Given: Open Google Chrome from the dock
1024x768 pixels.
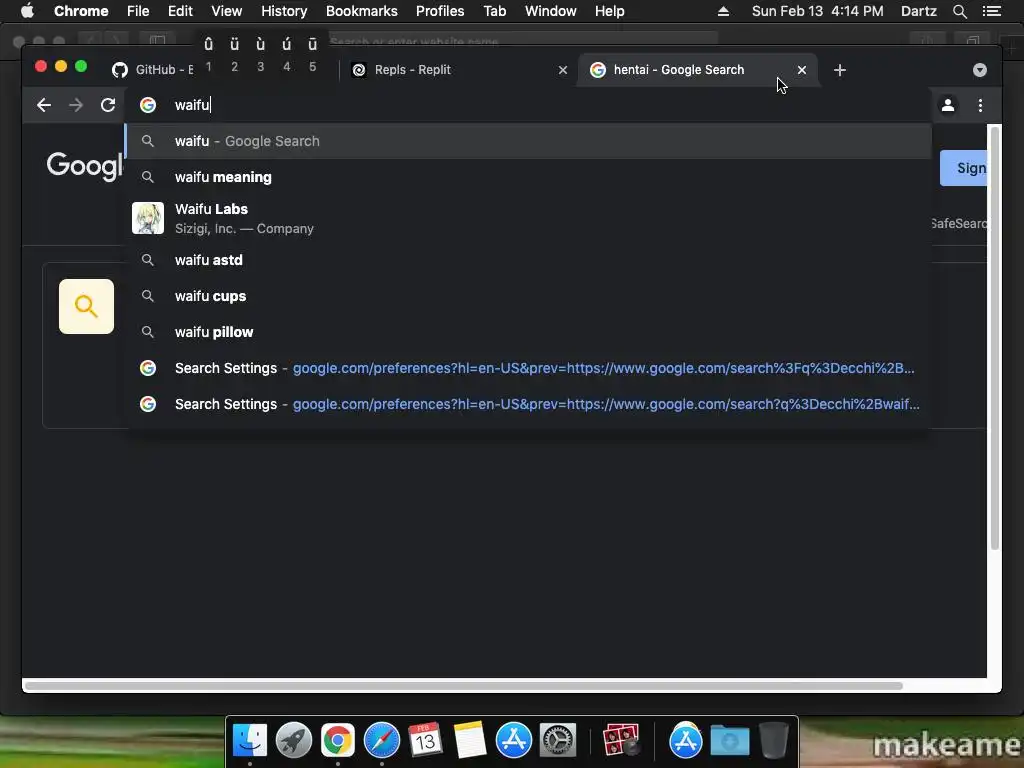Looking at the screenshot, I should tap(338, 741).
